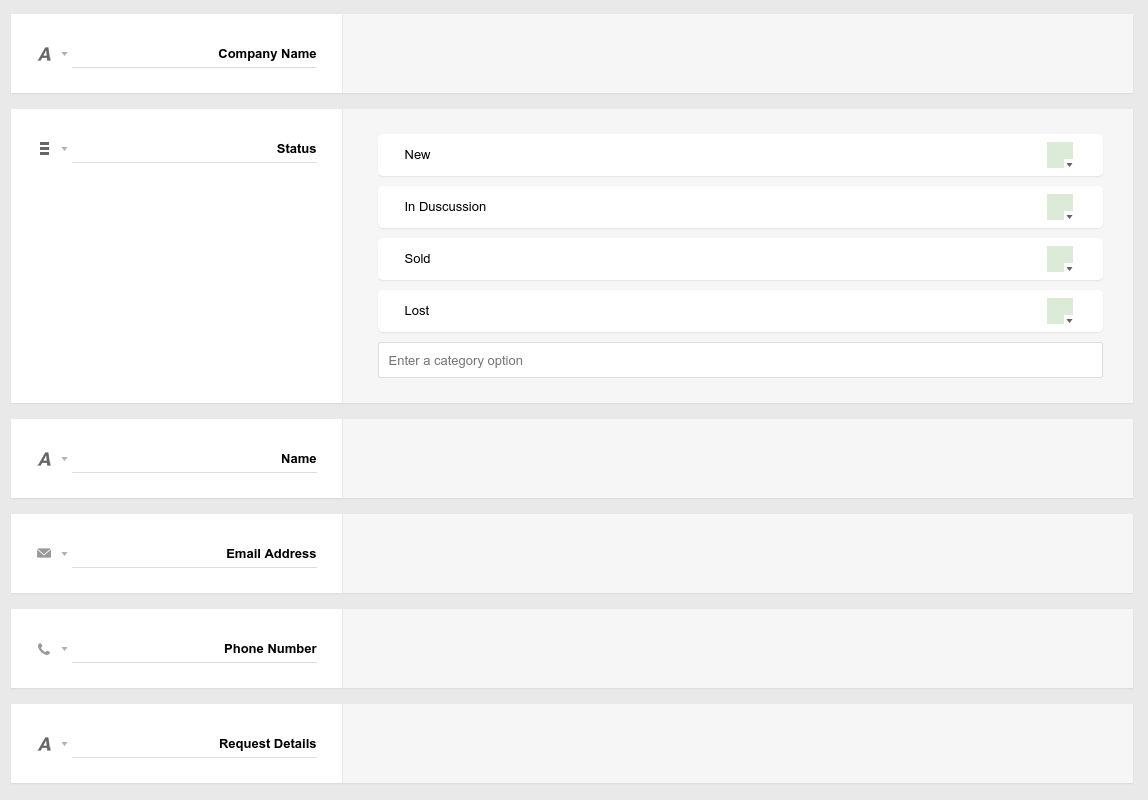Open the field type arrow for Phone Number
Screen dimensions: 1148x800
click(x=64, y=649)
